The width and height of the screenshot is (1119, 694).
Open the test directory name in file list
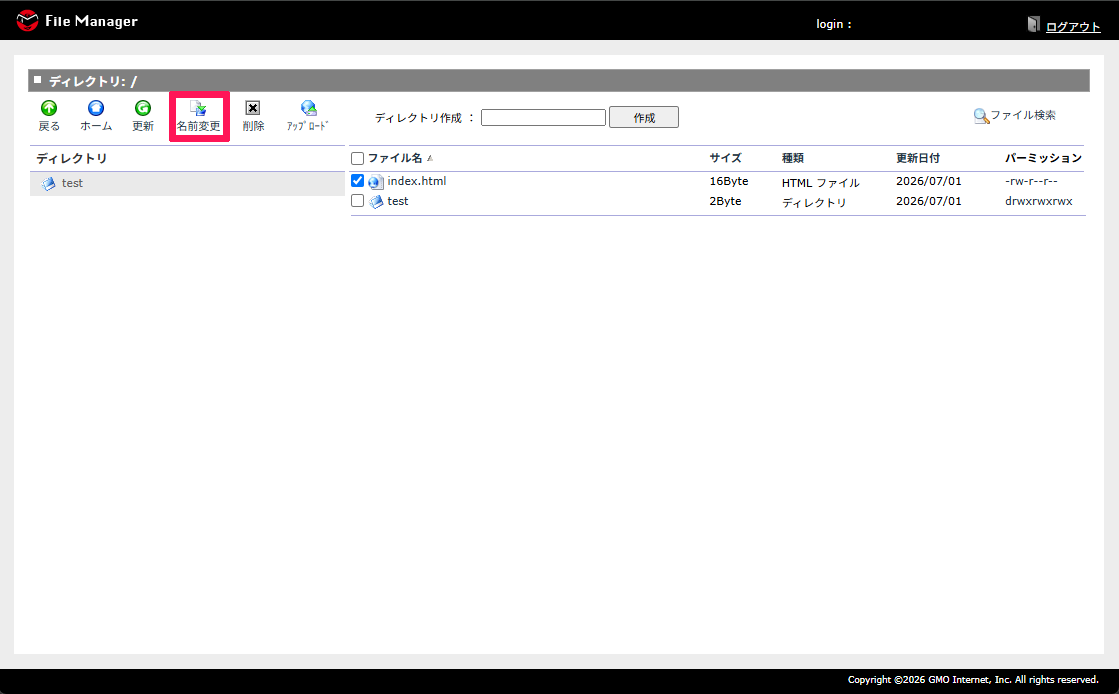tap(398, 201)
